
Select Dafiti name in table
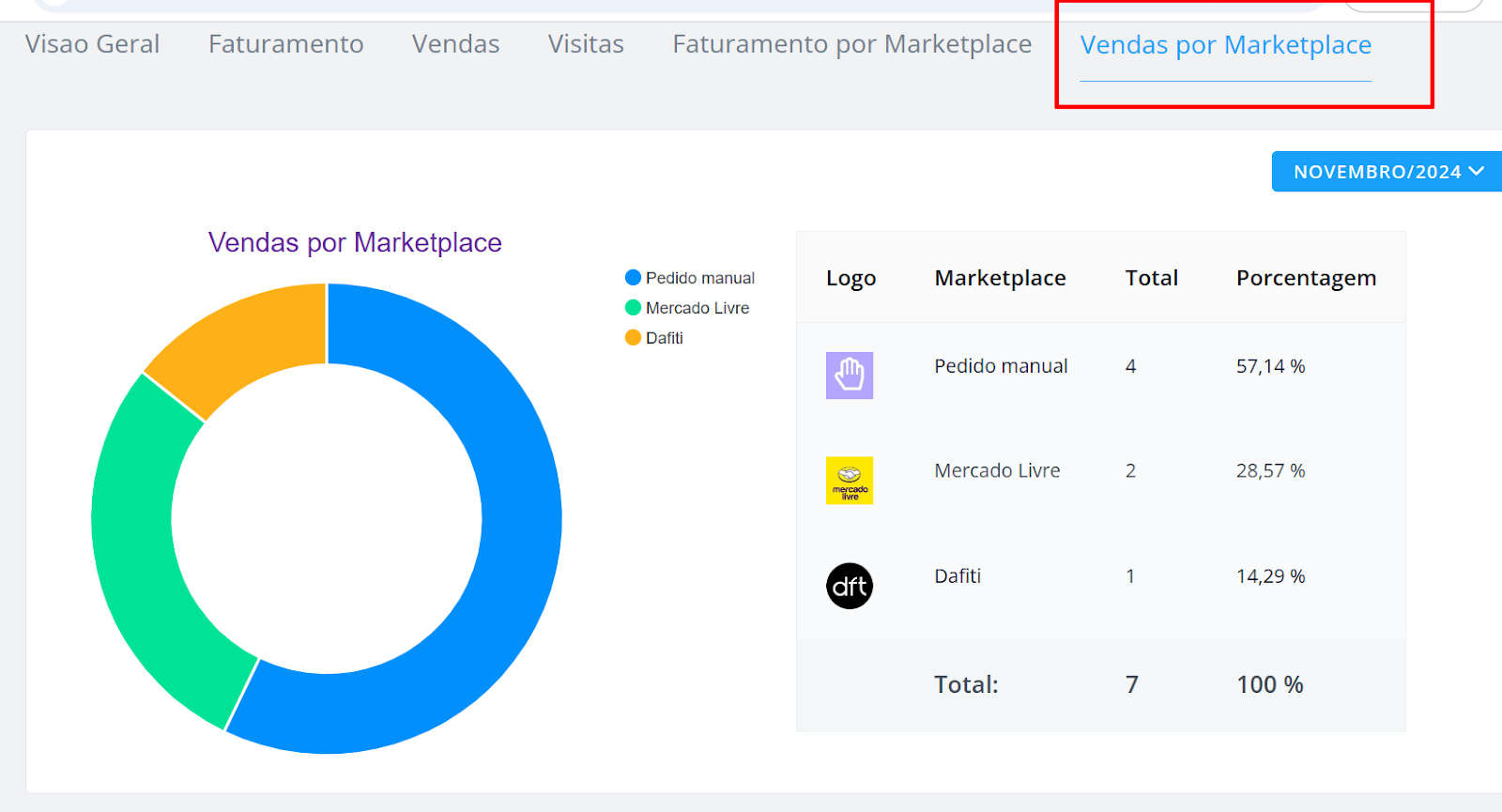point(958,575)
